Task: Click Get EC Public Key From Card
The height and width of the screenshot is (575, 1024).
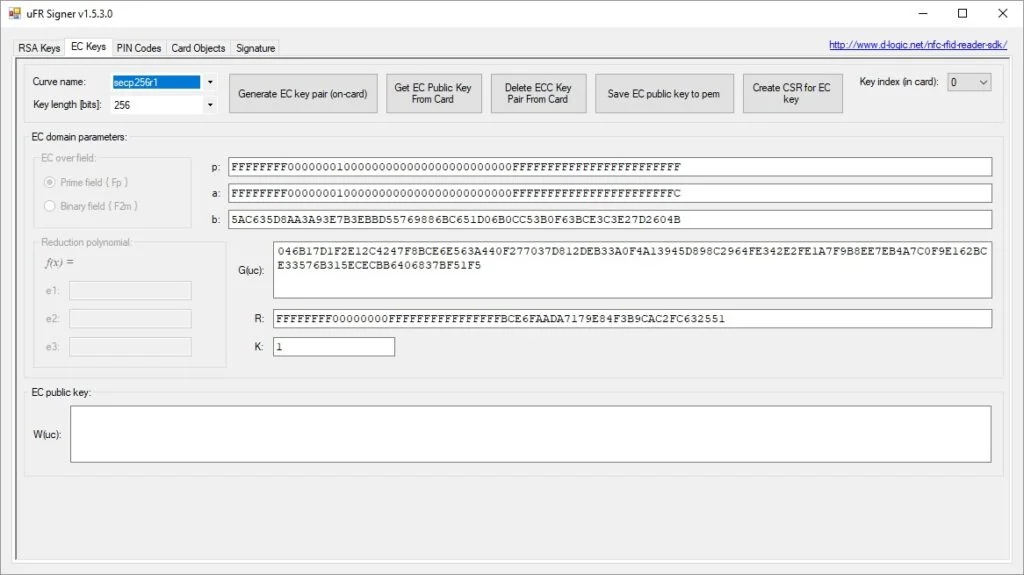Action: click(434, 93)
